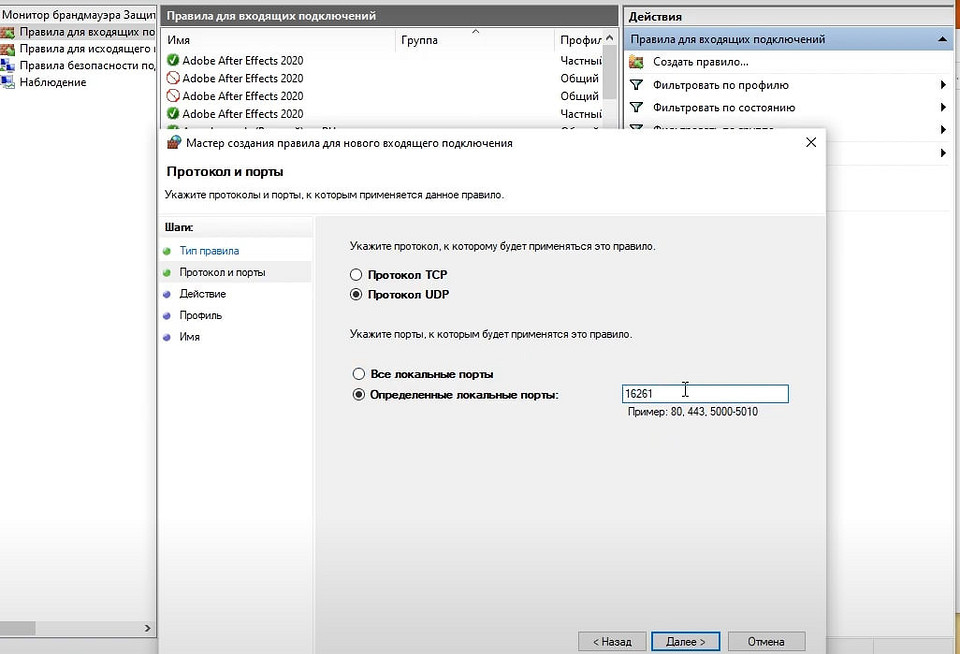Click the Create Rule (Создать правило) icon

(x=636, y=62)
